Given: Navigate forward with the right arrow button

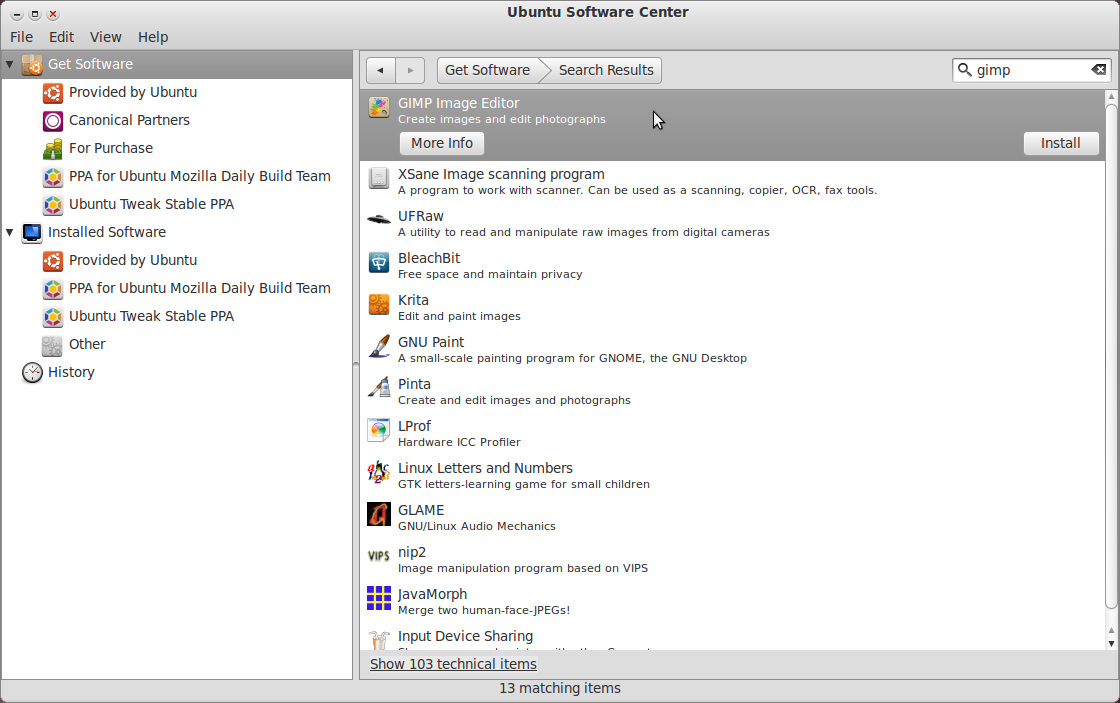Looking at the screenshot, I should pos(410,70).
